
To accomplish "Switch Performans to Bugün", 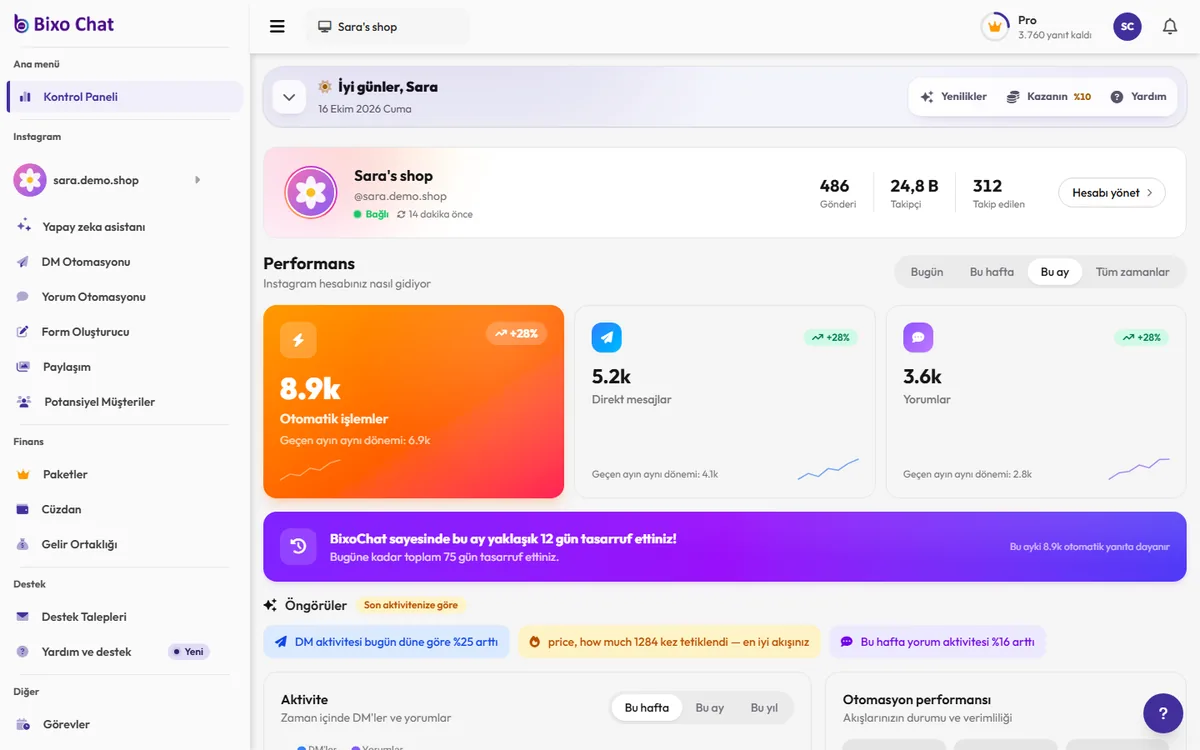I will point(927,272).
